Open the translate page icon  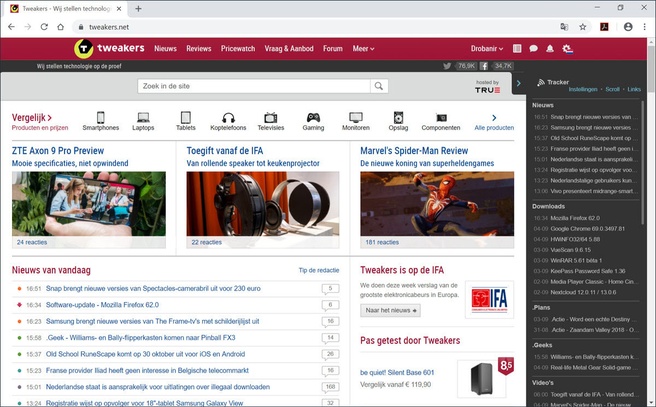(564, 27)
